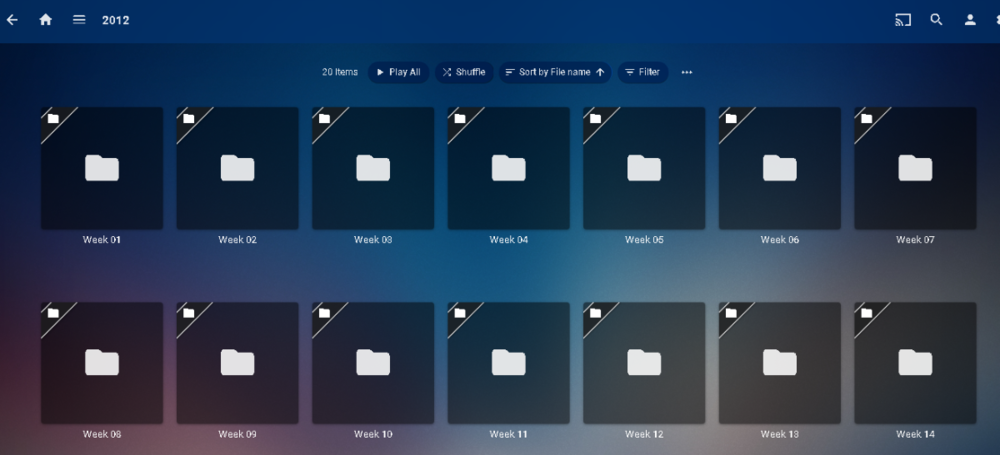Click the 2012 page title

click(x=115, y=20)
